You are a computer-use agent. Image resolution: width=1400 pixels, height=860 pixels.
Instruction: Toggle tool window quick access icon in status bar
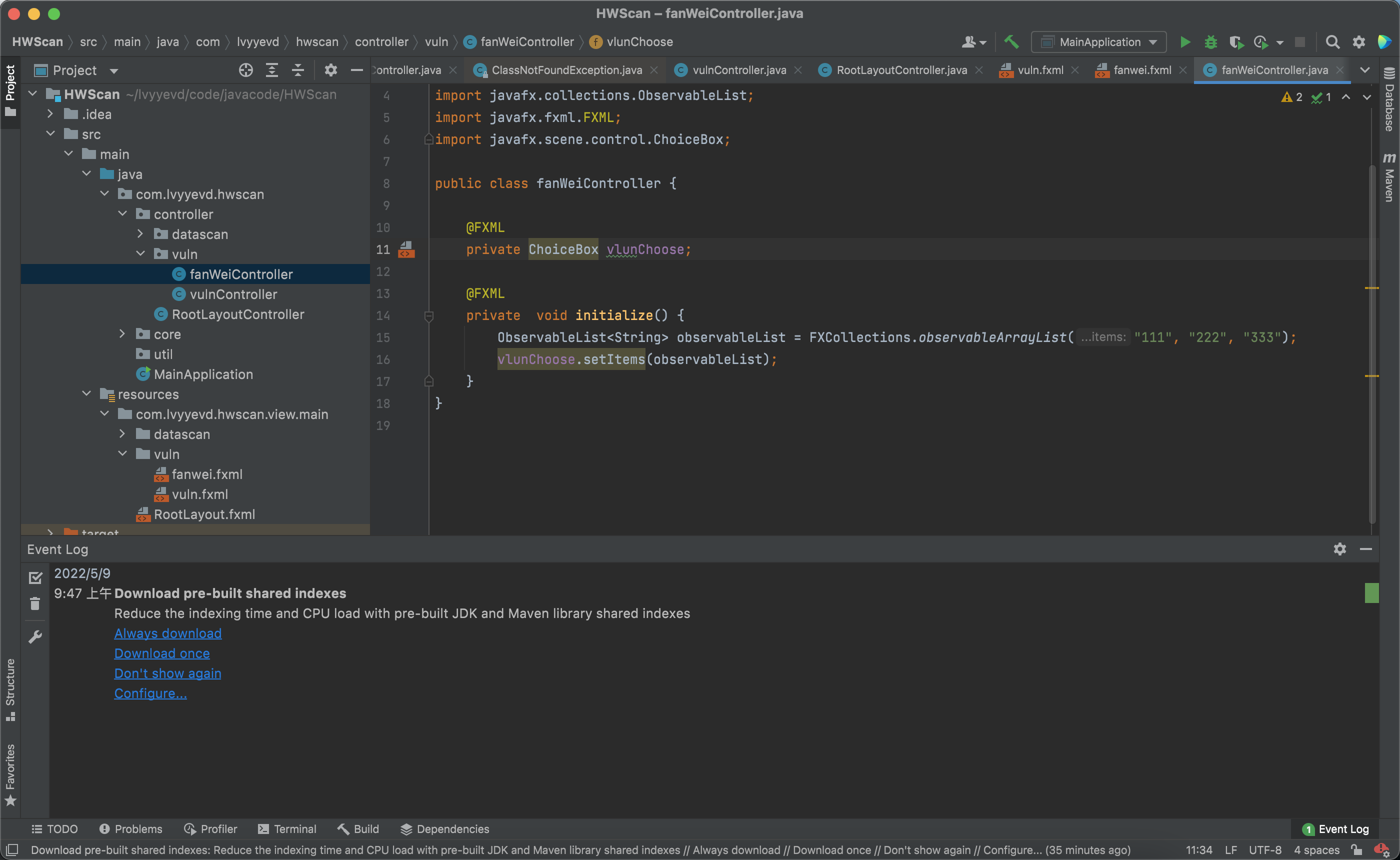coord(12,850)
